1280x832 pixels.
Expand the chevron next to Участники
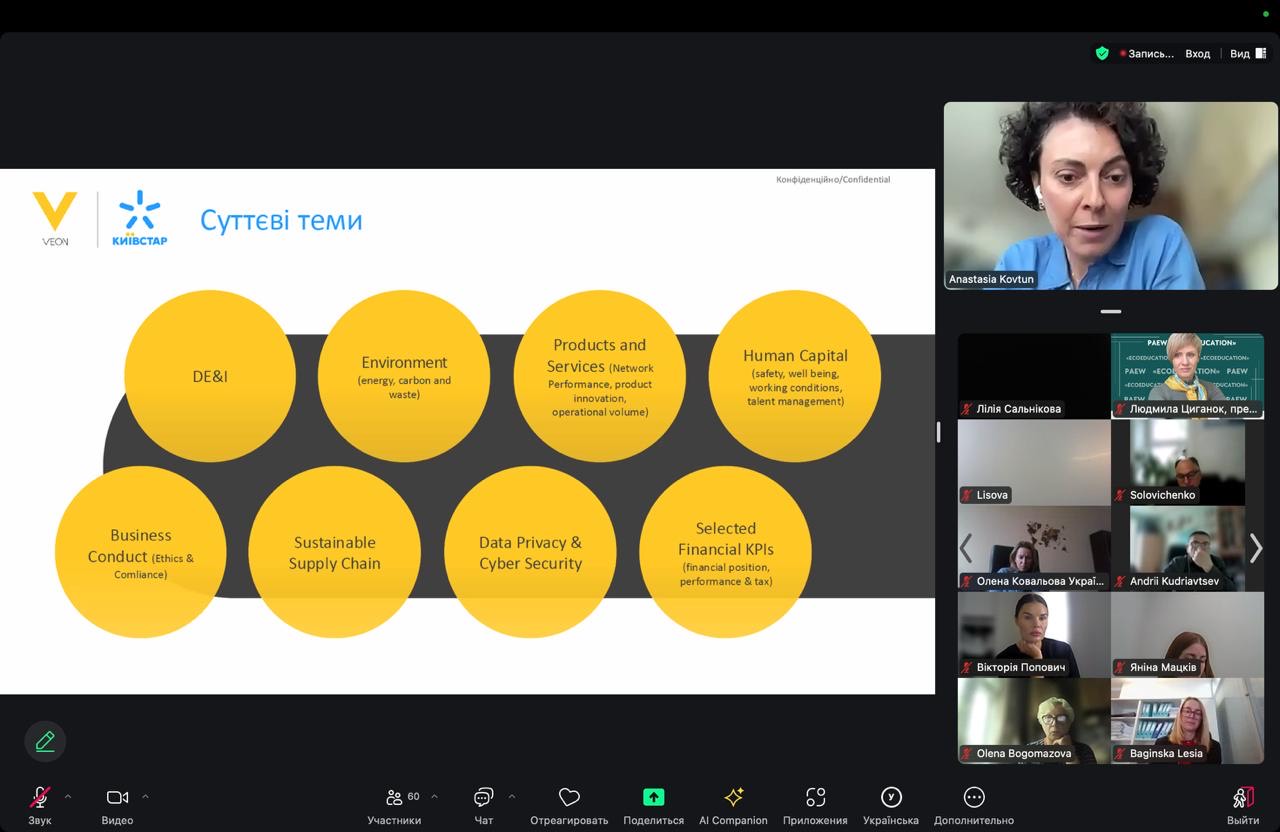point(434,797)
